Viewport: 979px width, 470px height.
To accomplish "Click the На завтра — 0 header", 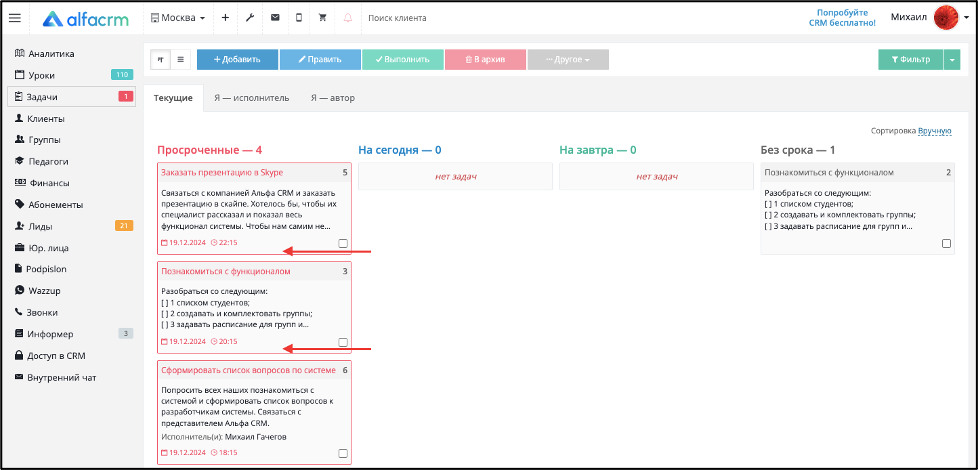I will coord(598,150).
